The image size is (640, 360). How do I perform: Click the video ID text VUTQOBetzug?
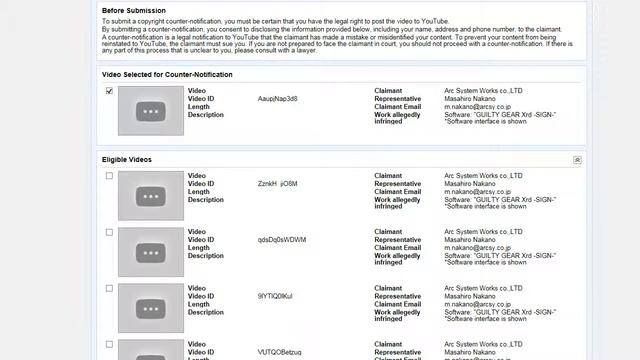click(x=280, y=352)
